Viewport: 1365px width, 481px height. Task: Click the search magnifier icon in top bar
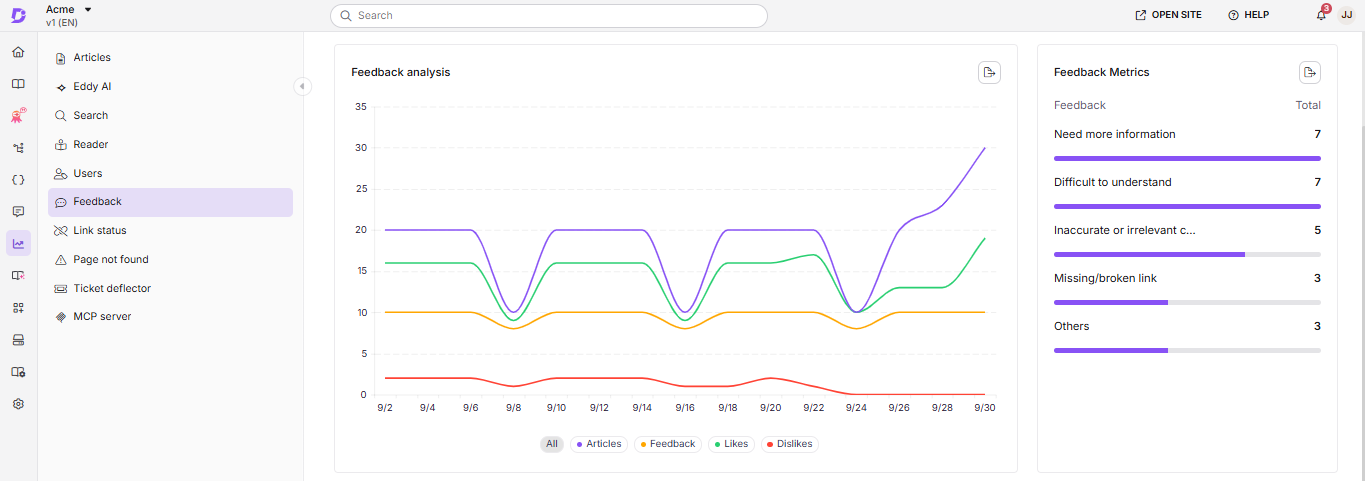coord(346,16)
